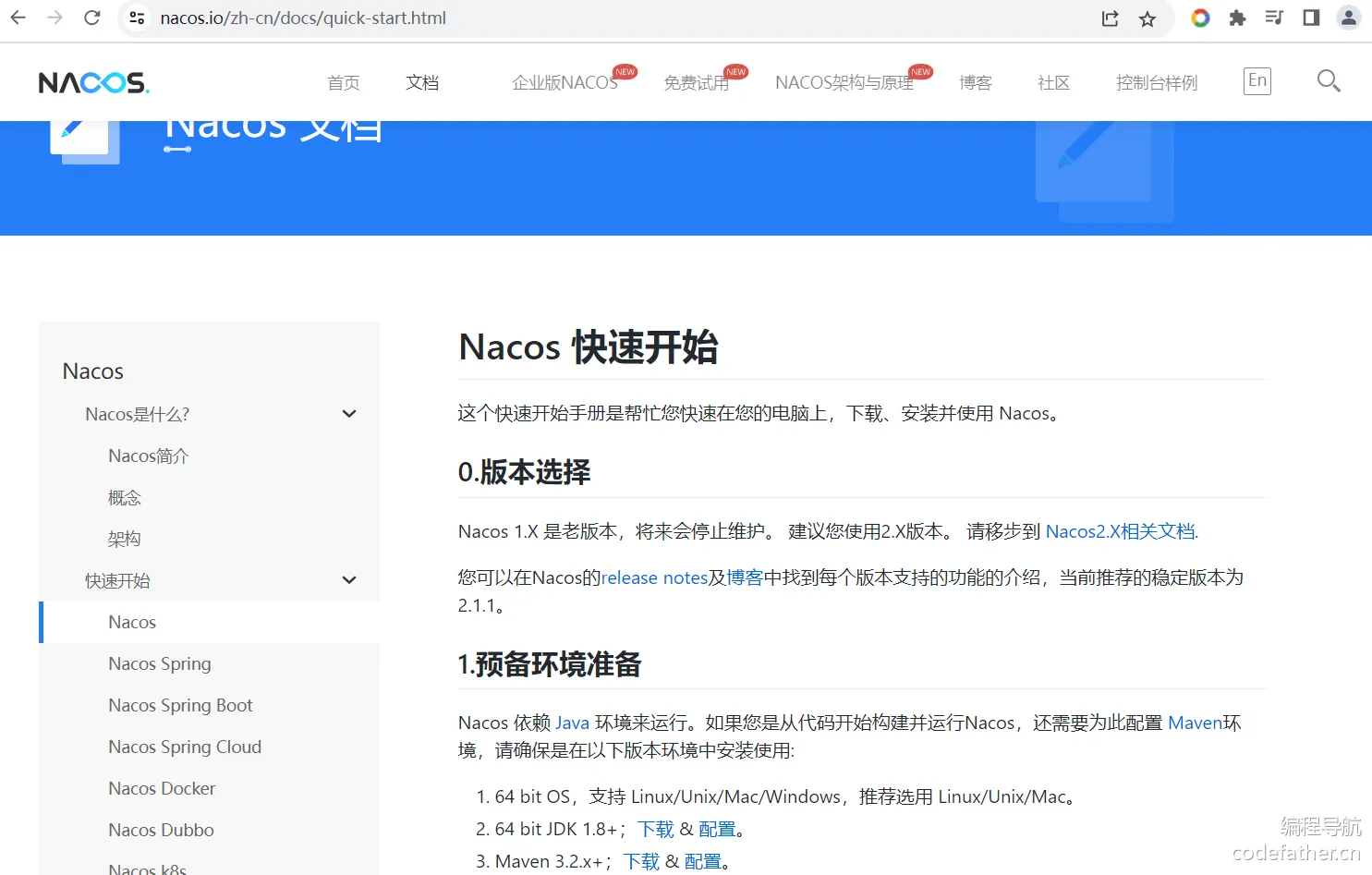The image size is (1372, 875).
Task: View site information icon in address bar
Action: point(137,18)
